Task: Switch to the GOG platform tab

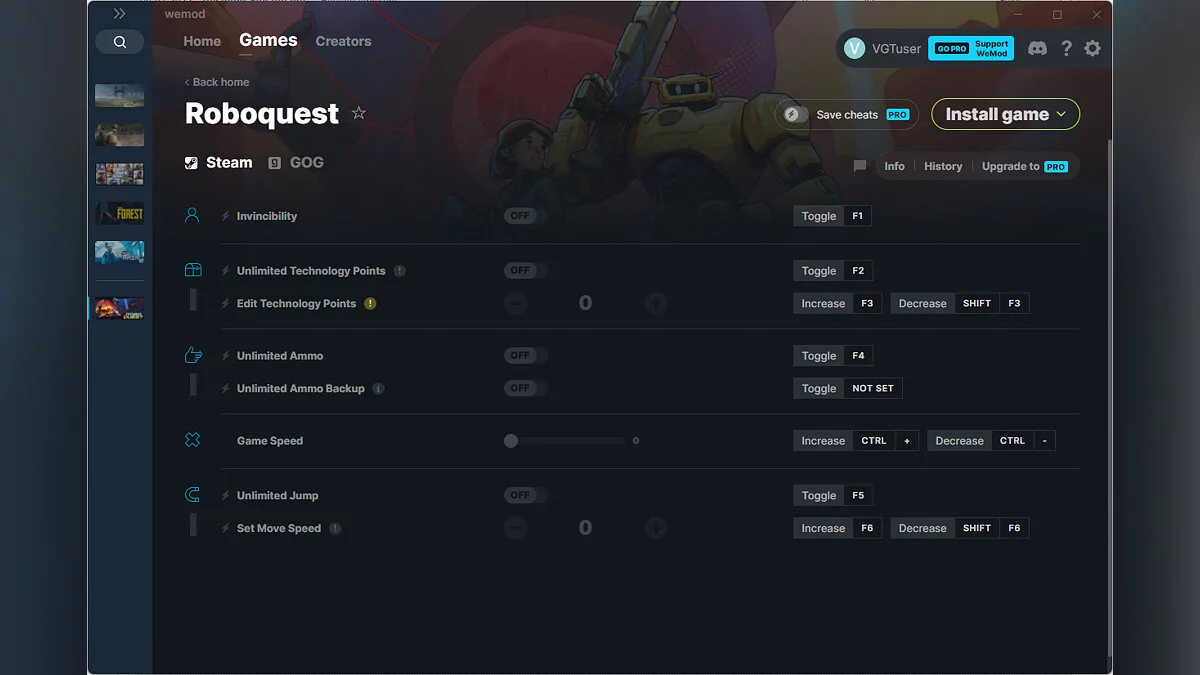Action: pos(296,163)
